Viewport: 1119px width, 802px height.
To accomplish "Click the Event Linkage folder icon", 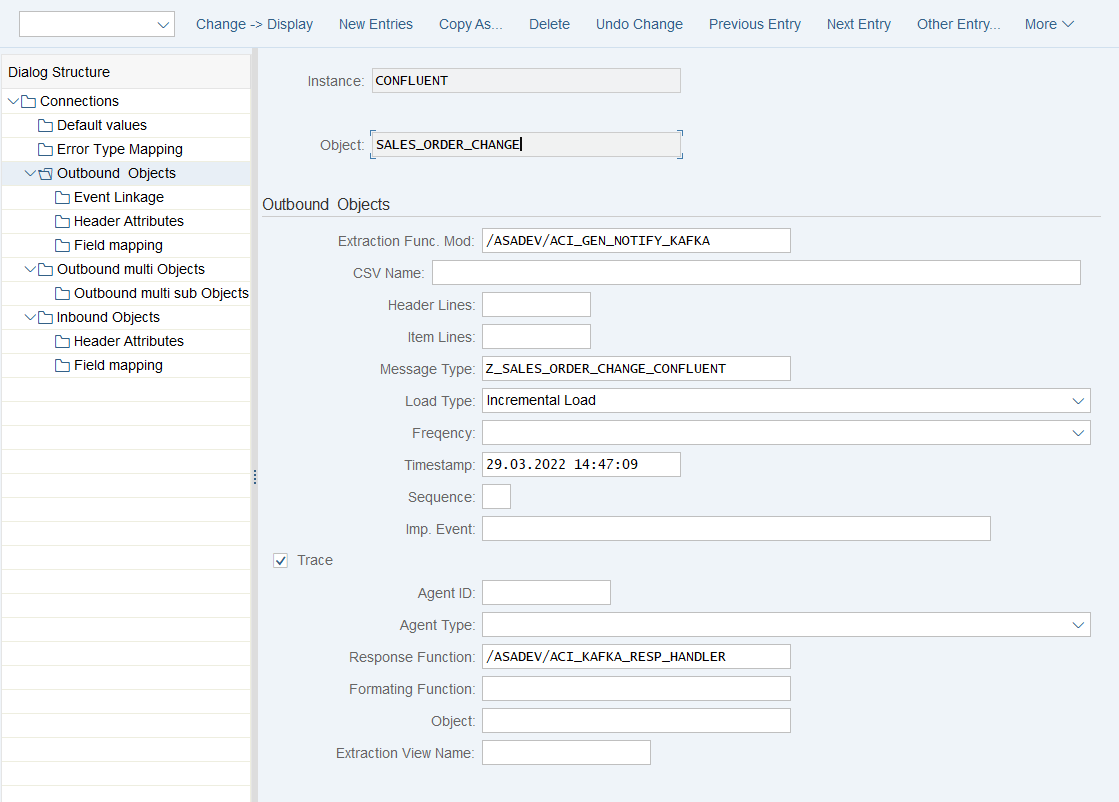I will pyautogui.click(x=63, y=198).
